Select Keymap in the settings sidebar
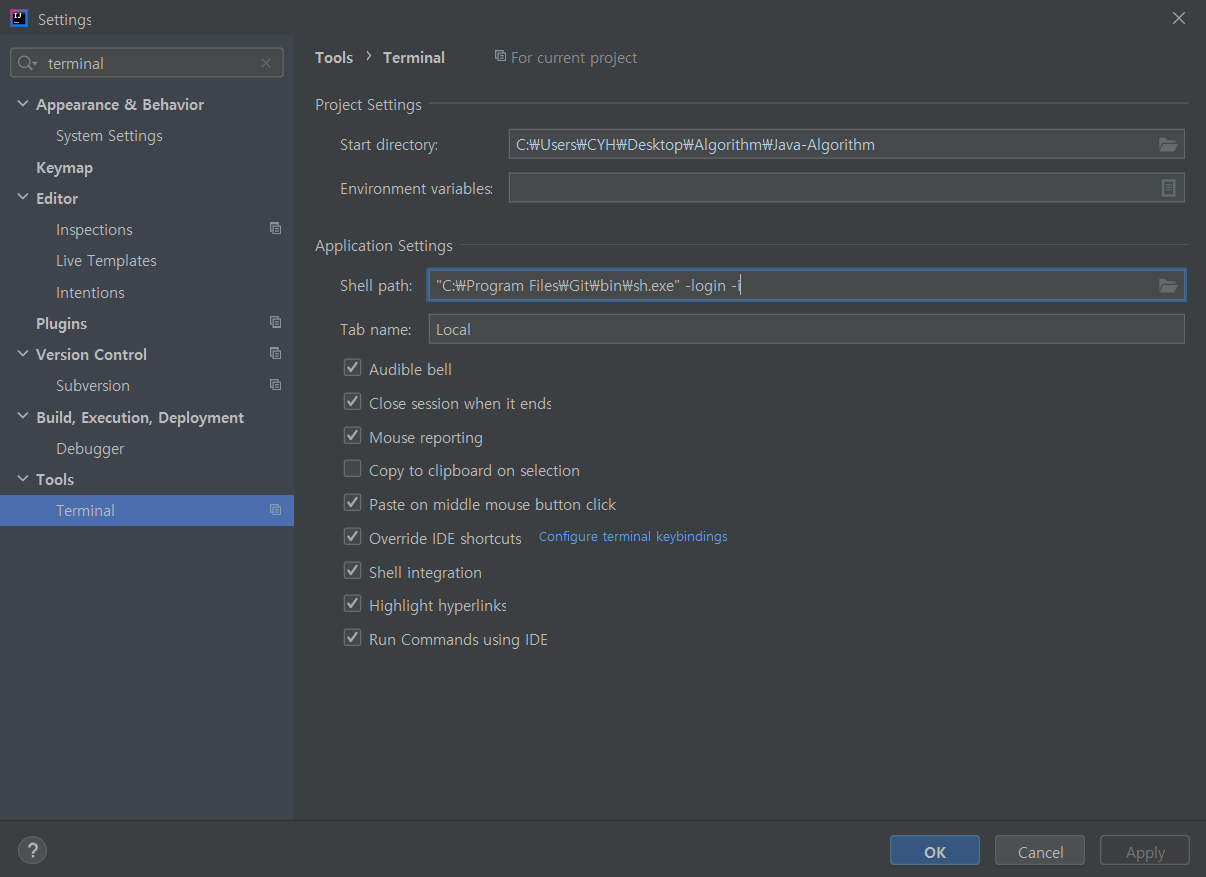 [64, 167]
